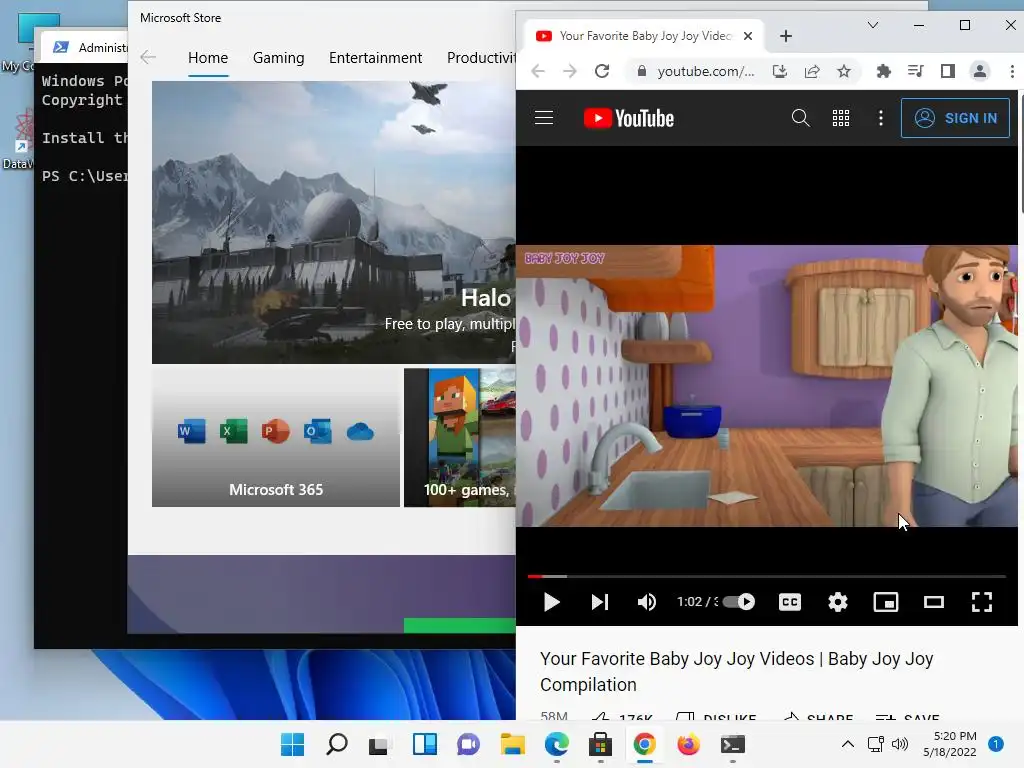The image size is (1024, 768).
Task: Open the notification badge in tray
Action: (996, 744)
